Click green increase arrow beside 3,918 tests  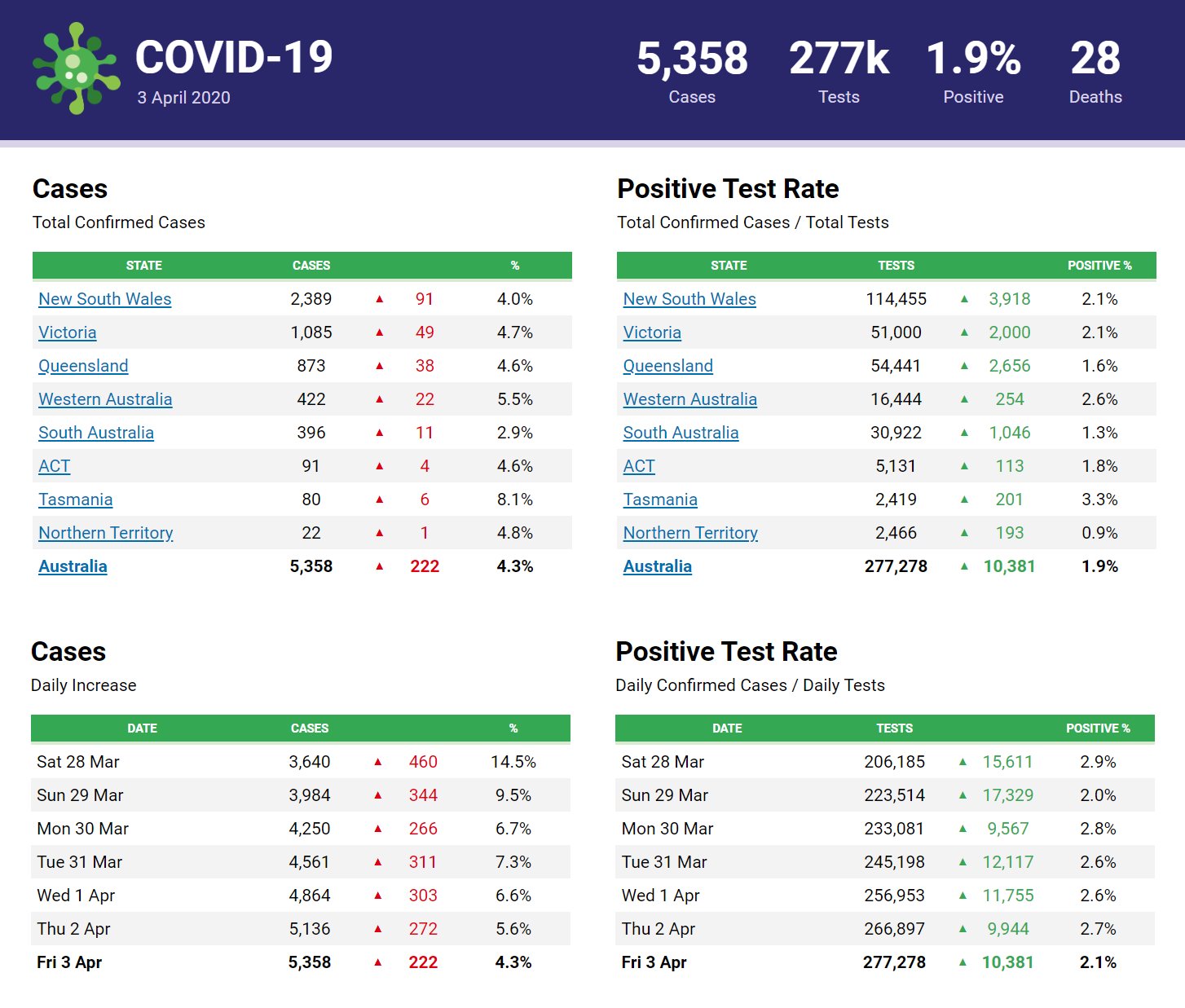tap(965, 299)
